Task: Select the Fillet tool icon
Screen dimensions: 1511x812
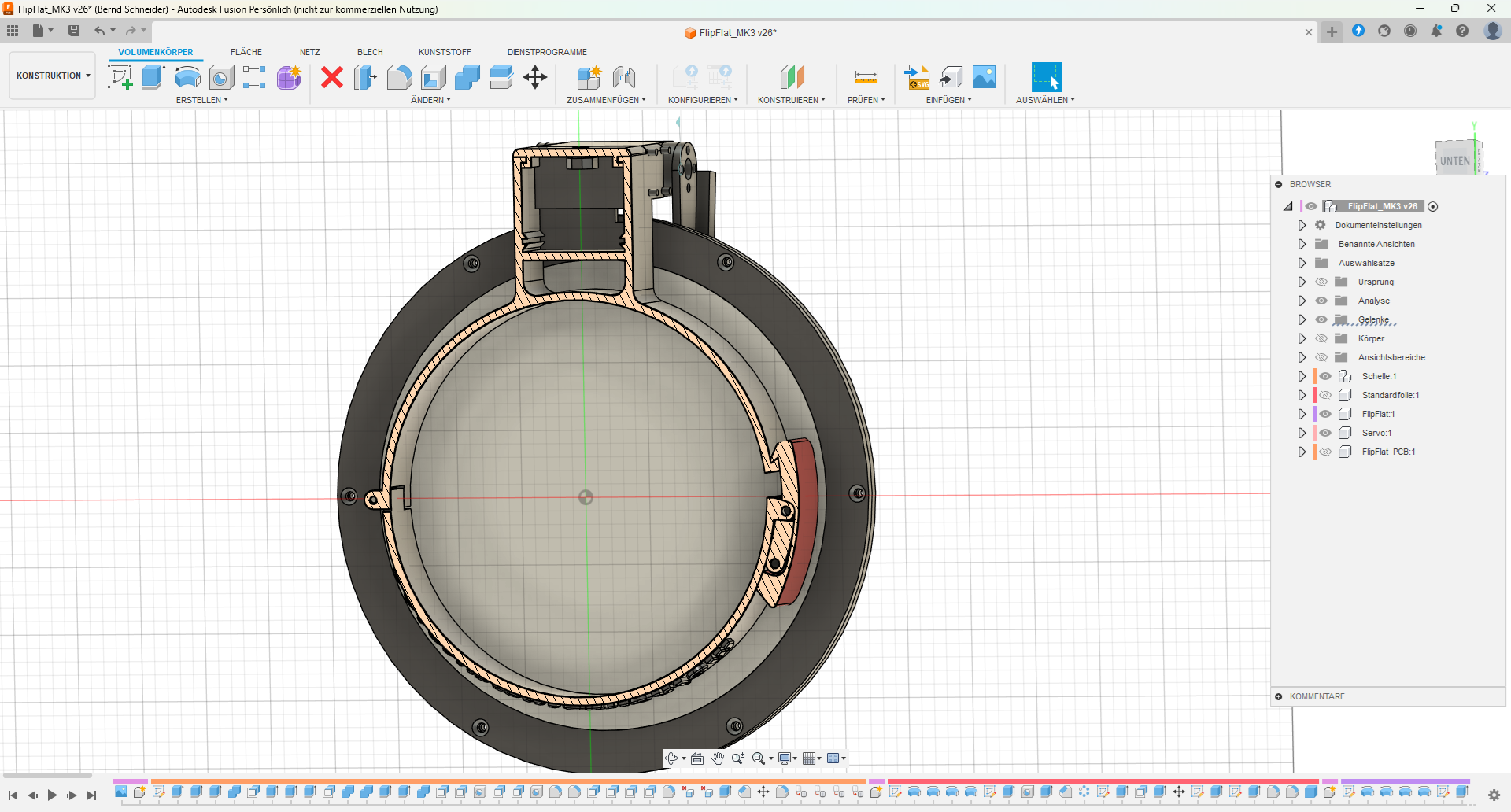Action: pos(399,77)
